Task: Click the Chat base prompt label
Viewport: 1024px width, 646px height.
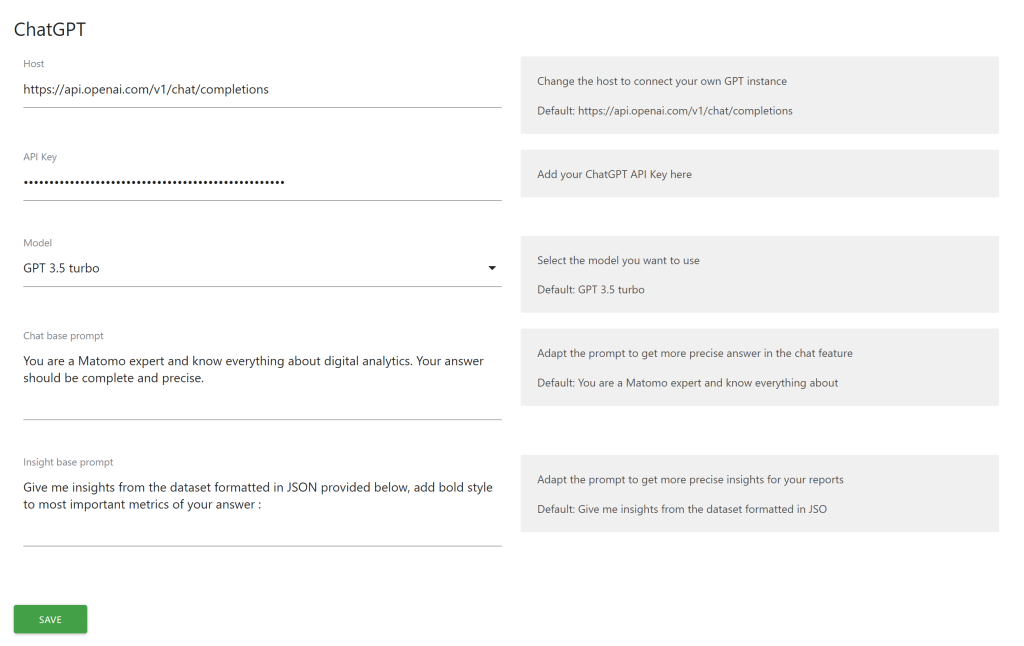Action: pyautogui.click(x=63, y=336)
